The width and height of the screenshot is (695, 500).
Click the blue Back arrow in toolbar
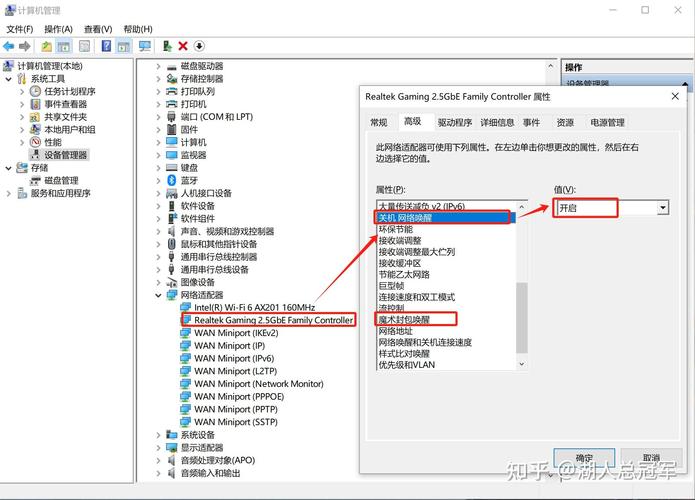click(8, 46)
